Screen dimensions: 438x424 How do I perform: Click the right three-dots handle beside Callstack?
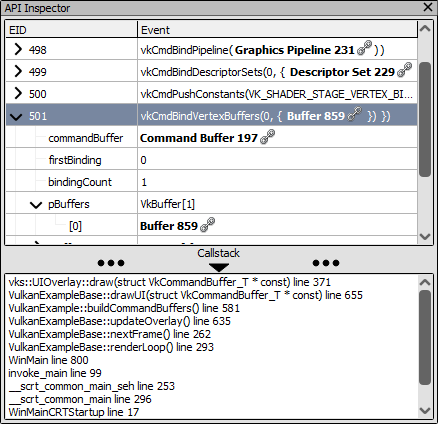point(326,263)
